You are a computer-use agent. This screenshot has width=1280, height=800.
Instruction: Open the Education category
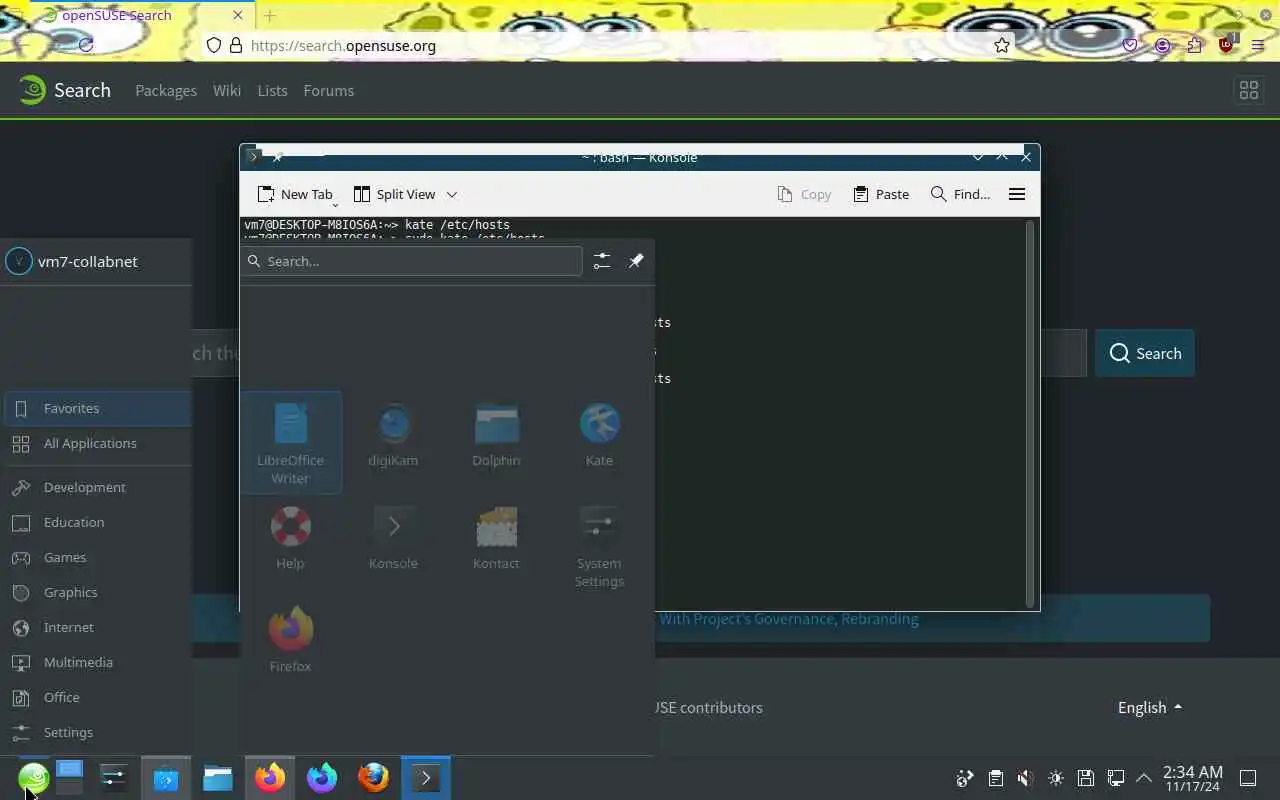pos(97,522)
